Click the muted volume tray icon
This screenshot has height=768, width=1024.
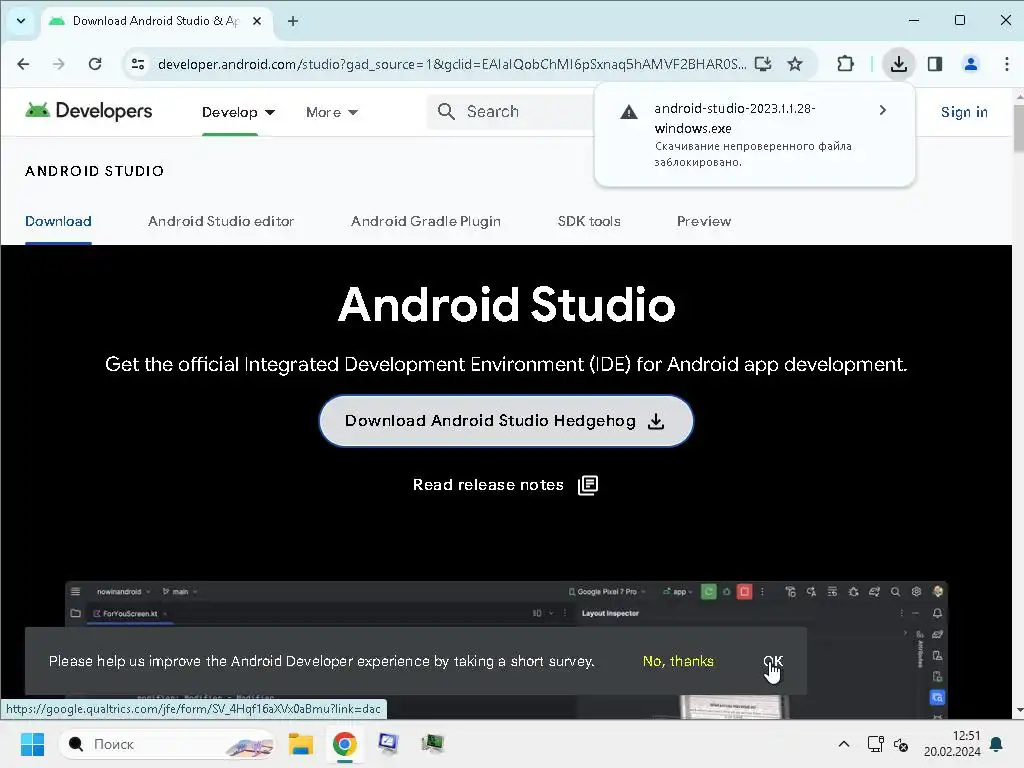(x=901, y=744)
